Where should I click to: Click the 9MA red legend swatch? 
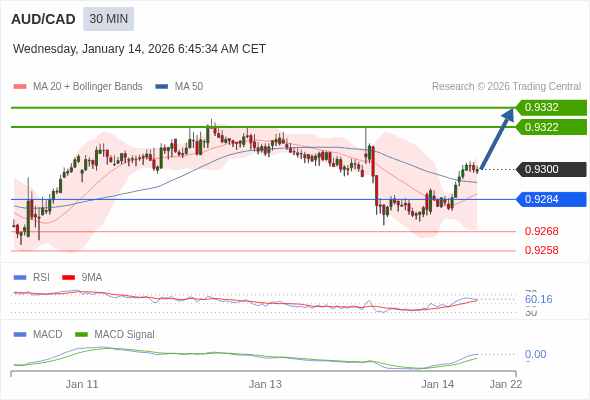pos(68,278)
